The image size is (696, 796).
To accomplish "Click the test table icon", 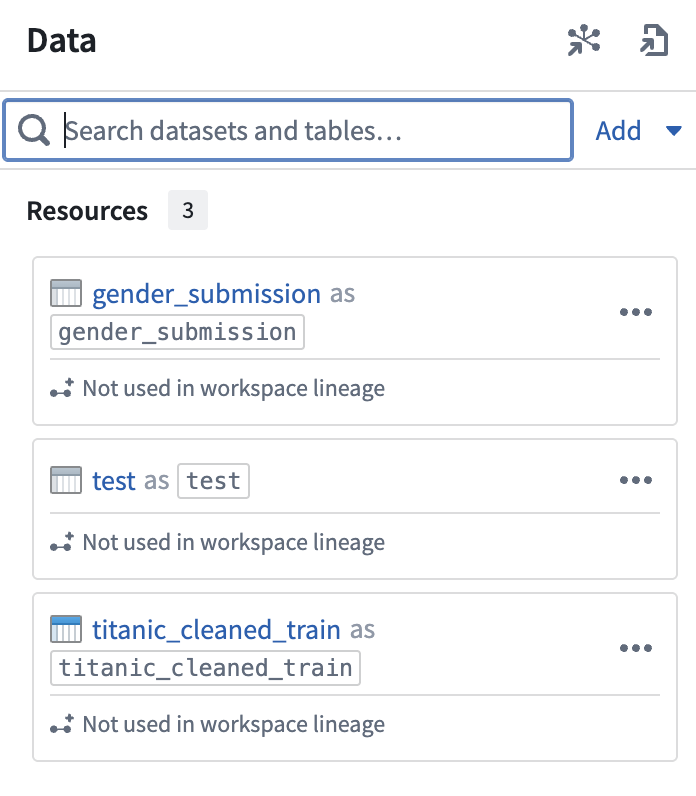I will (66, 480).
